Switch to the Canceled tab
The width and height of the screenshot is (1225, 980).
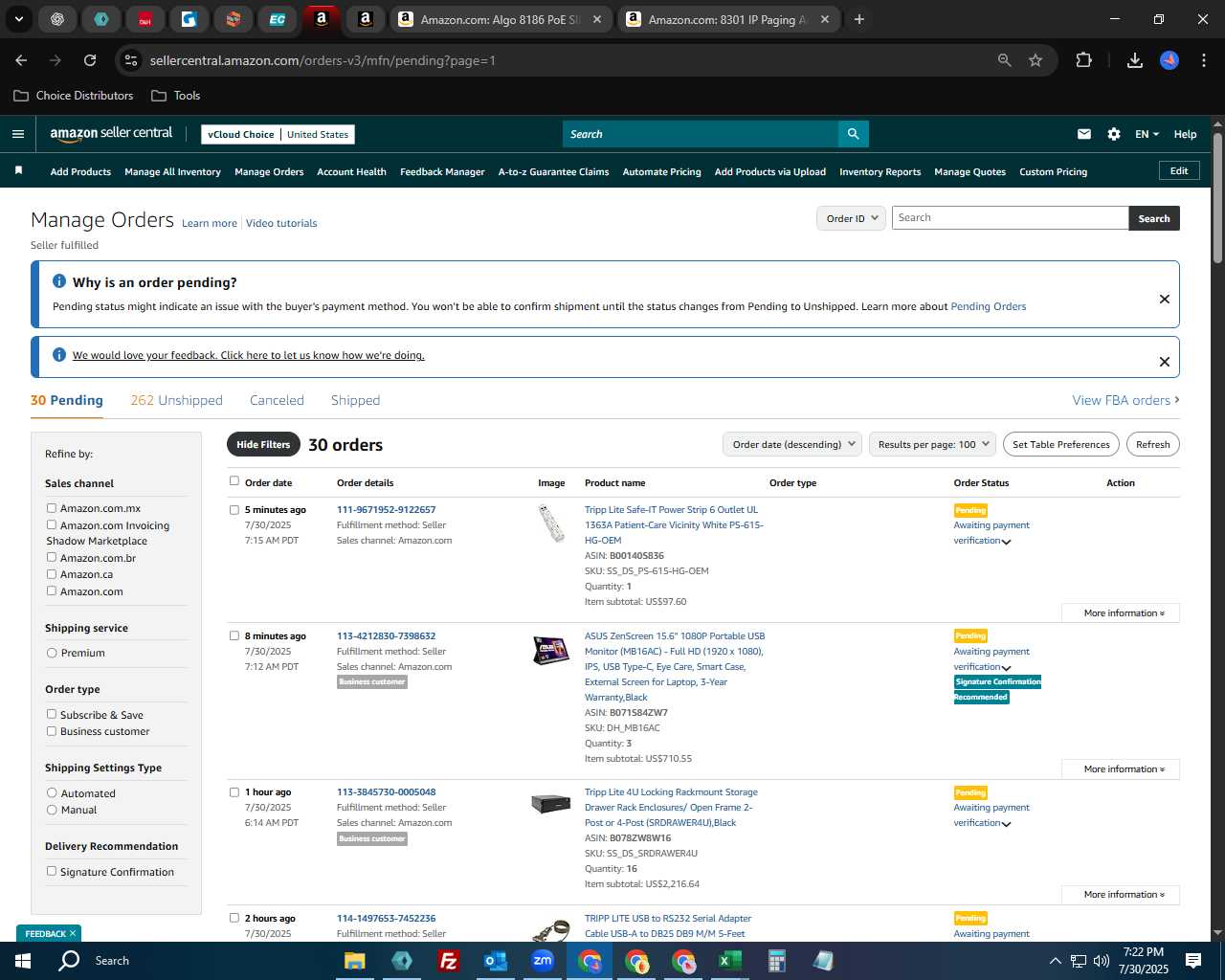(277, 400)
